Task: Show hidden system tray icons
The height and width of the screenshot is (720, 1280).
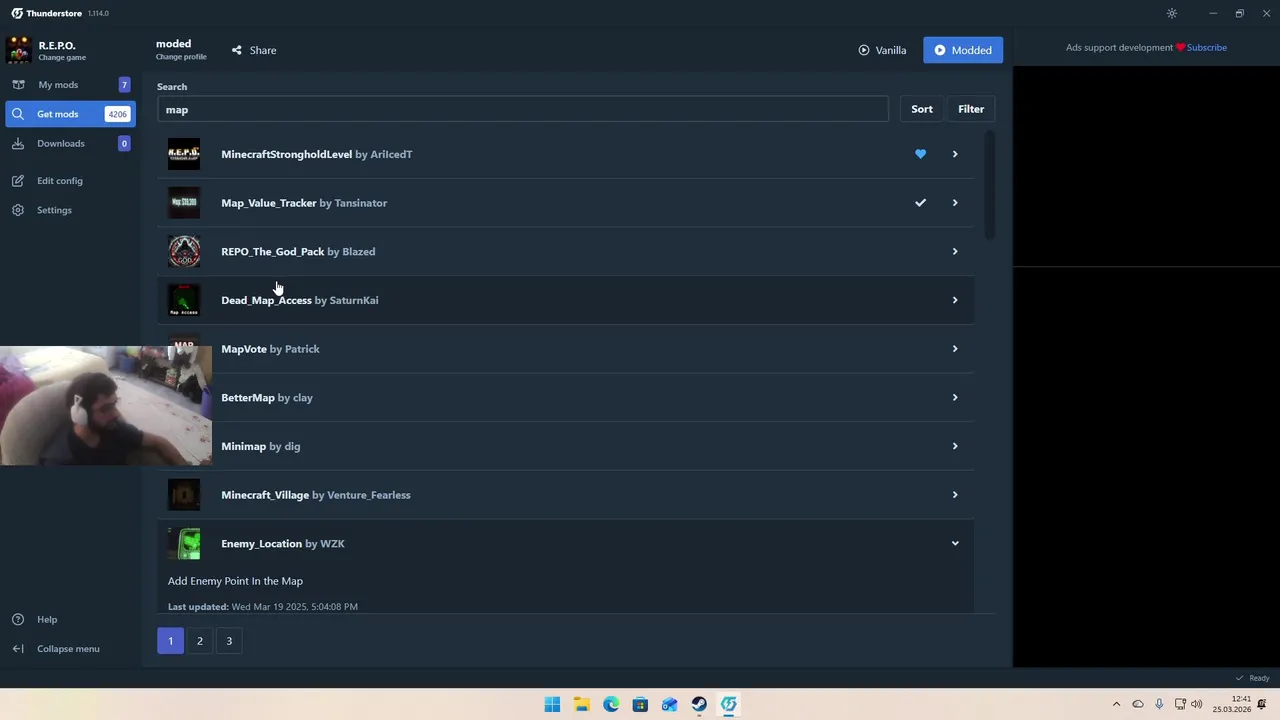Action: (1116, 704)
